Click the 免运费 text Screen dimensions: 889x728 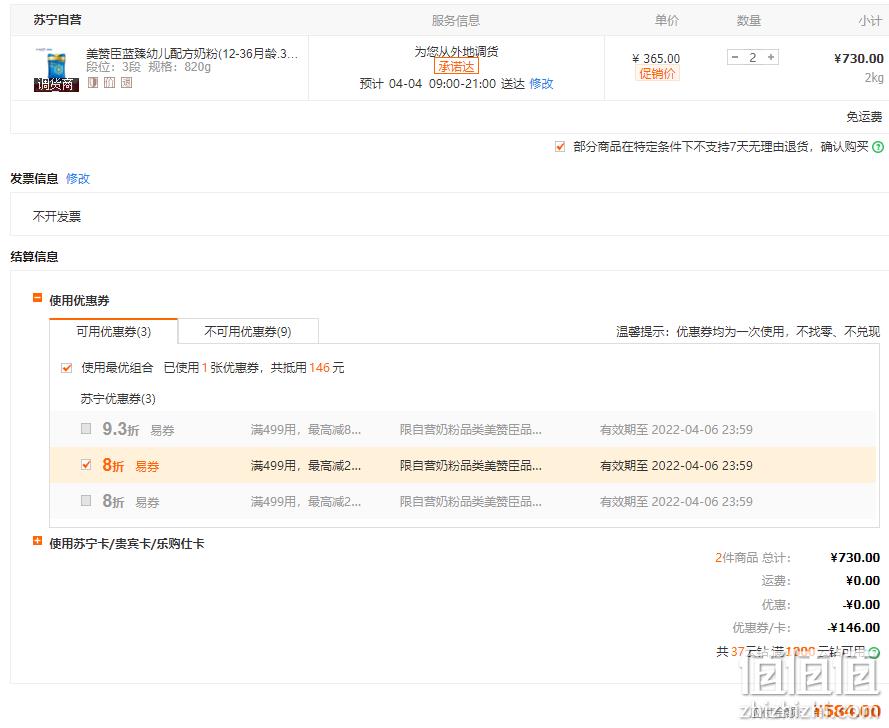864,117
